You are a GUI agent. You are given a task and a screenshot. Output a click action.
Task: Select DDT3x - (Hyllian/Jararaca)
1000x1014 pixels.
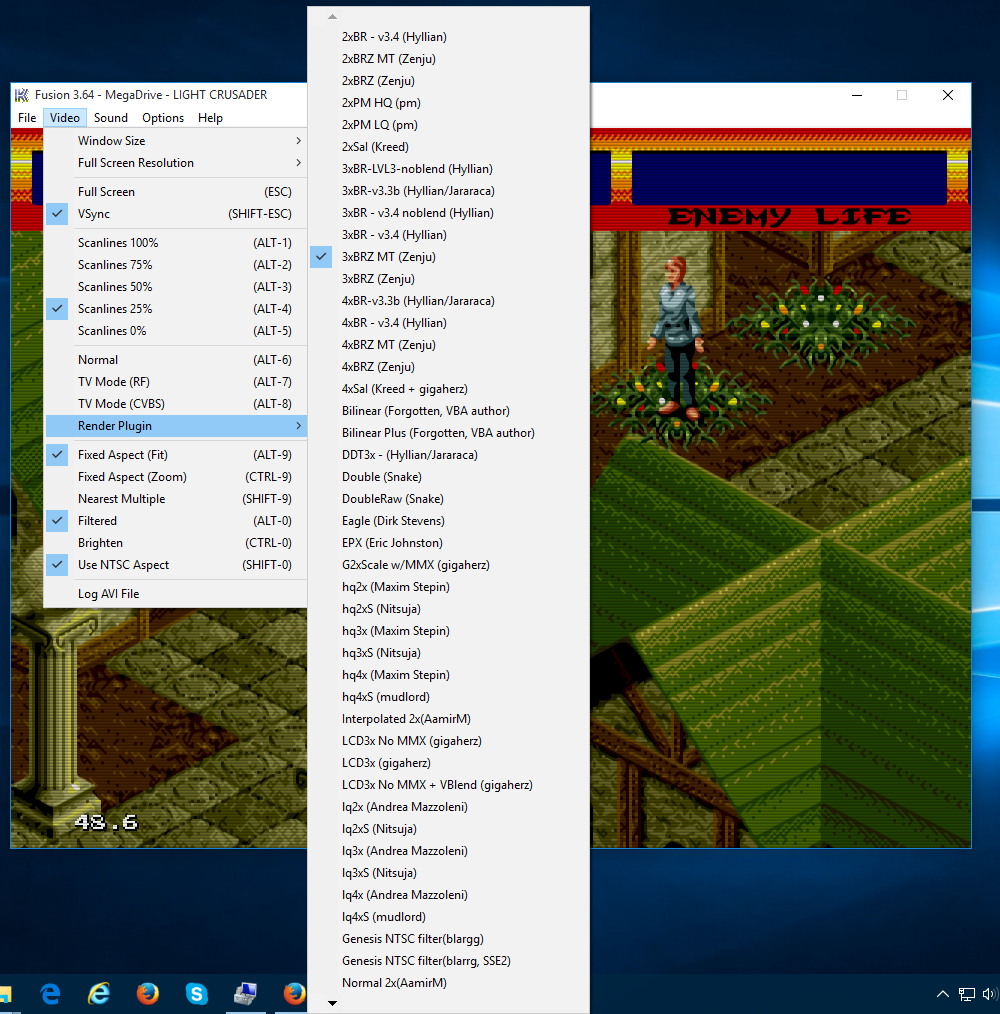click(x=448, y=455)
